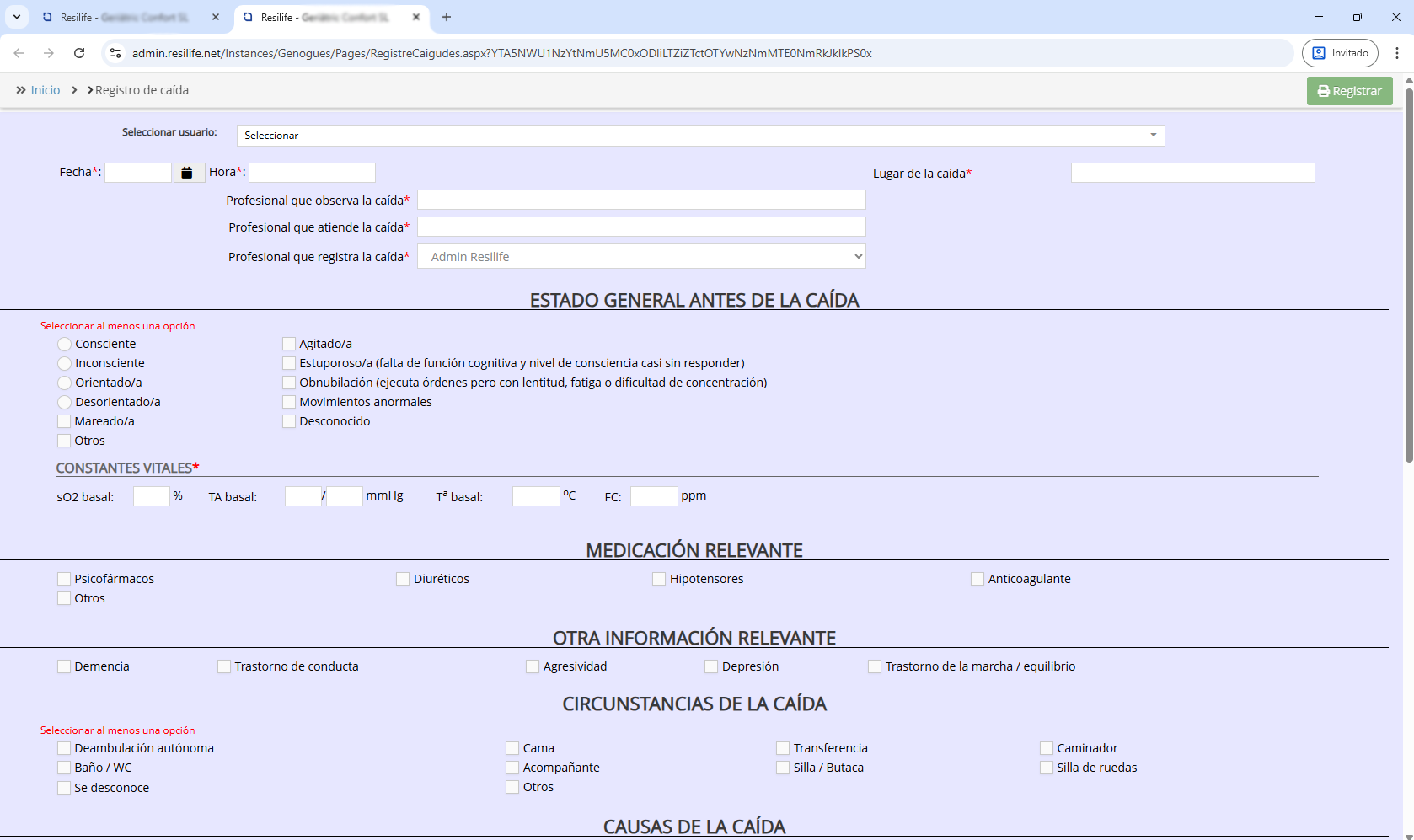Click the page vertical scrollbar thumb
Image resolution: width=1414 pixels, height=840 pixels.
1409,274
